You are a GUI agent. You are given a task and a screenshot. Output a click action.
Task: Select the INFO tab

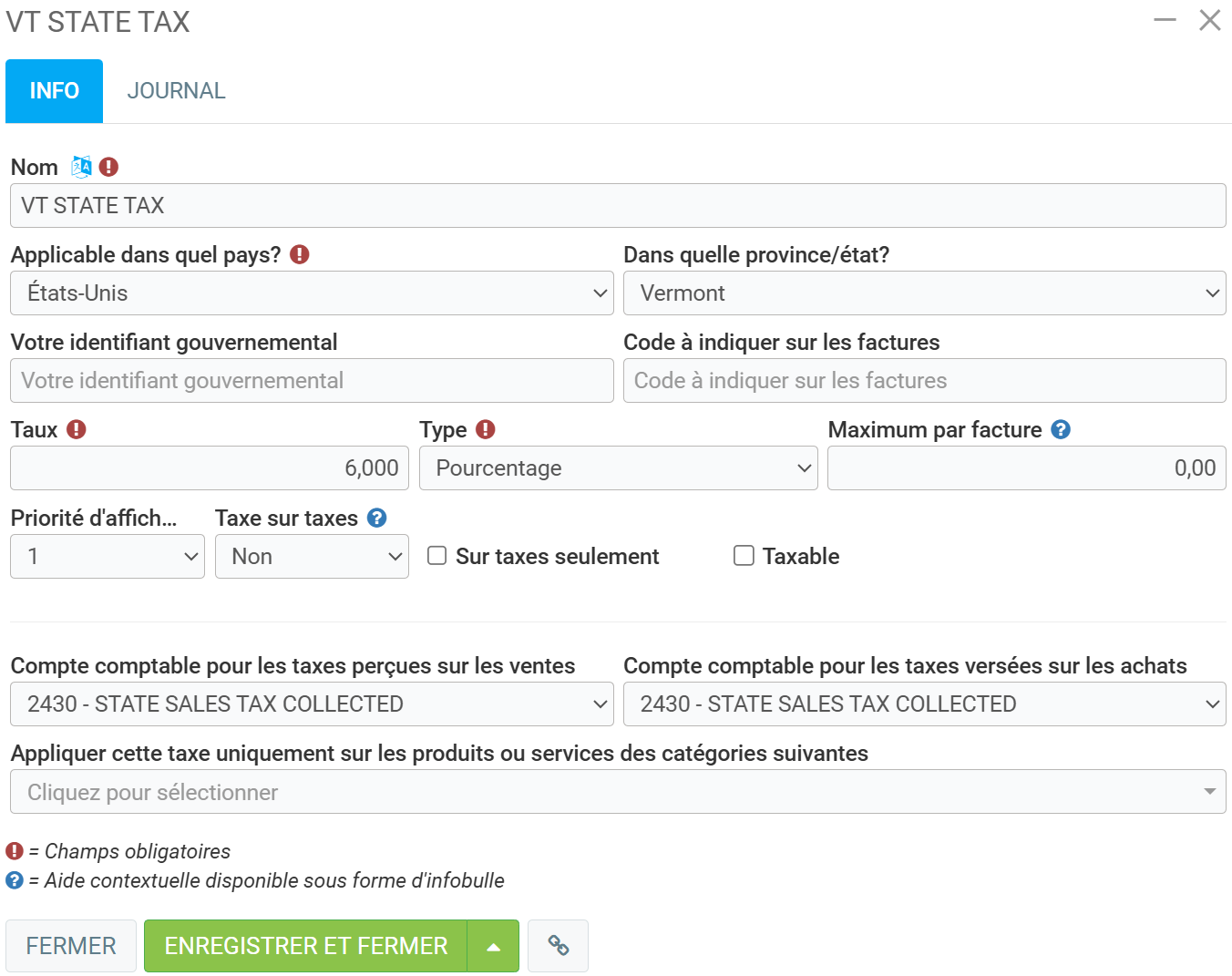pos(55,91)
